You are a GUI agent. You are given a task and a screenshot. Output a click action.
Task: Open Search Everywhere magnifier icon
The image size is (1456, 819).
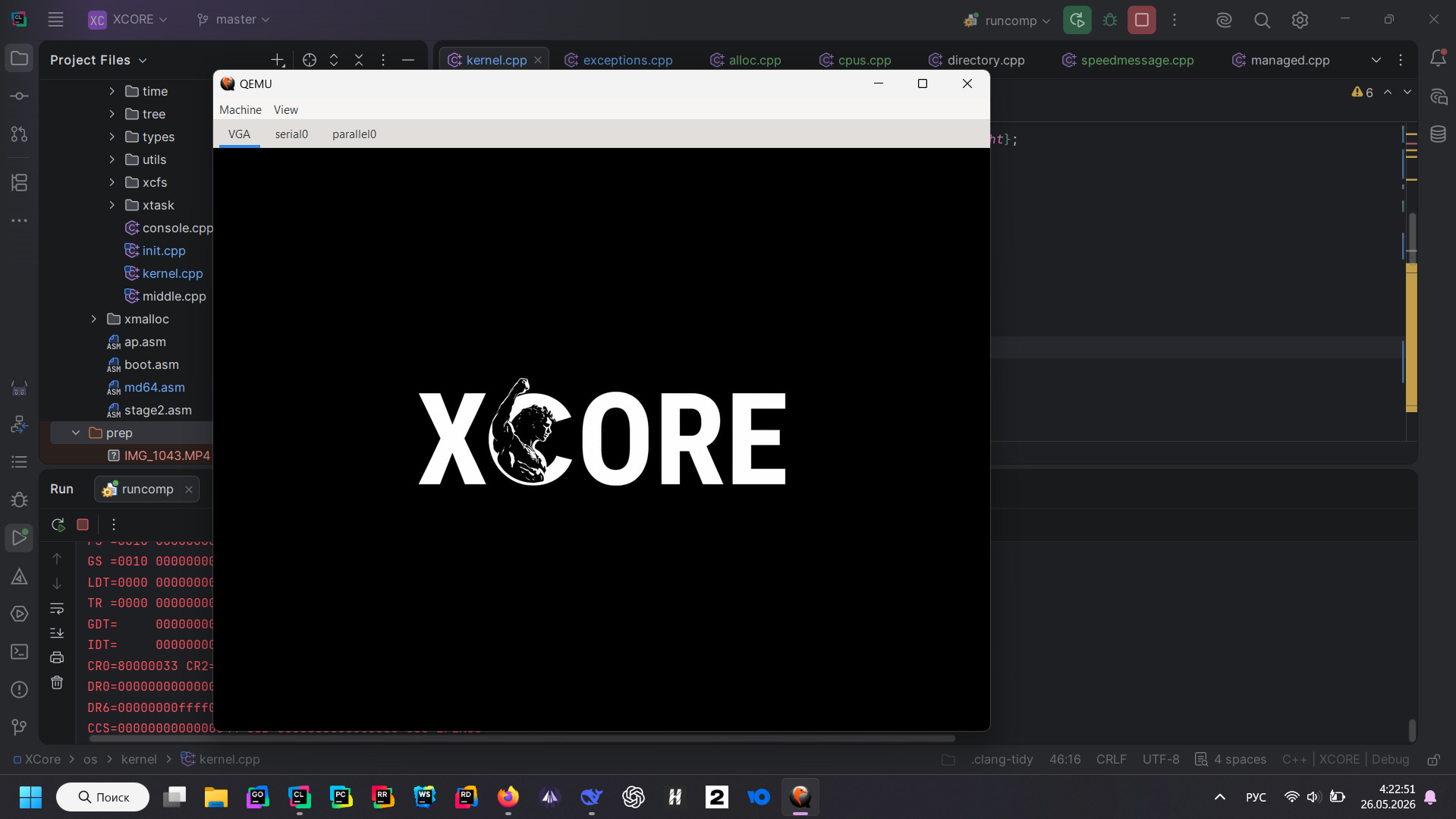1262,20
